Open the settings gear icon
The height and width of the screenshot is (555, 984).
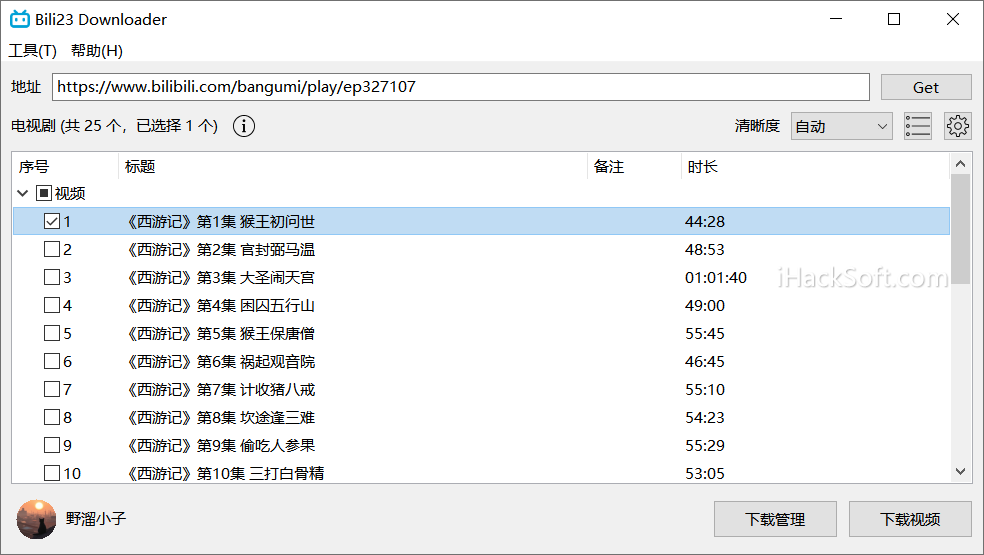958,126
